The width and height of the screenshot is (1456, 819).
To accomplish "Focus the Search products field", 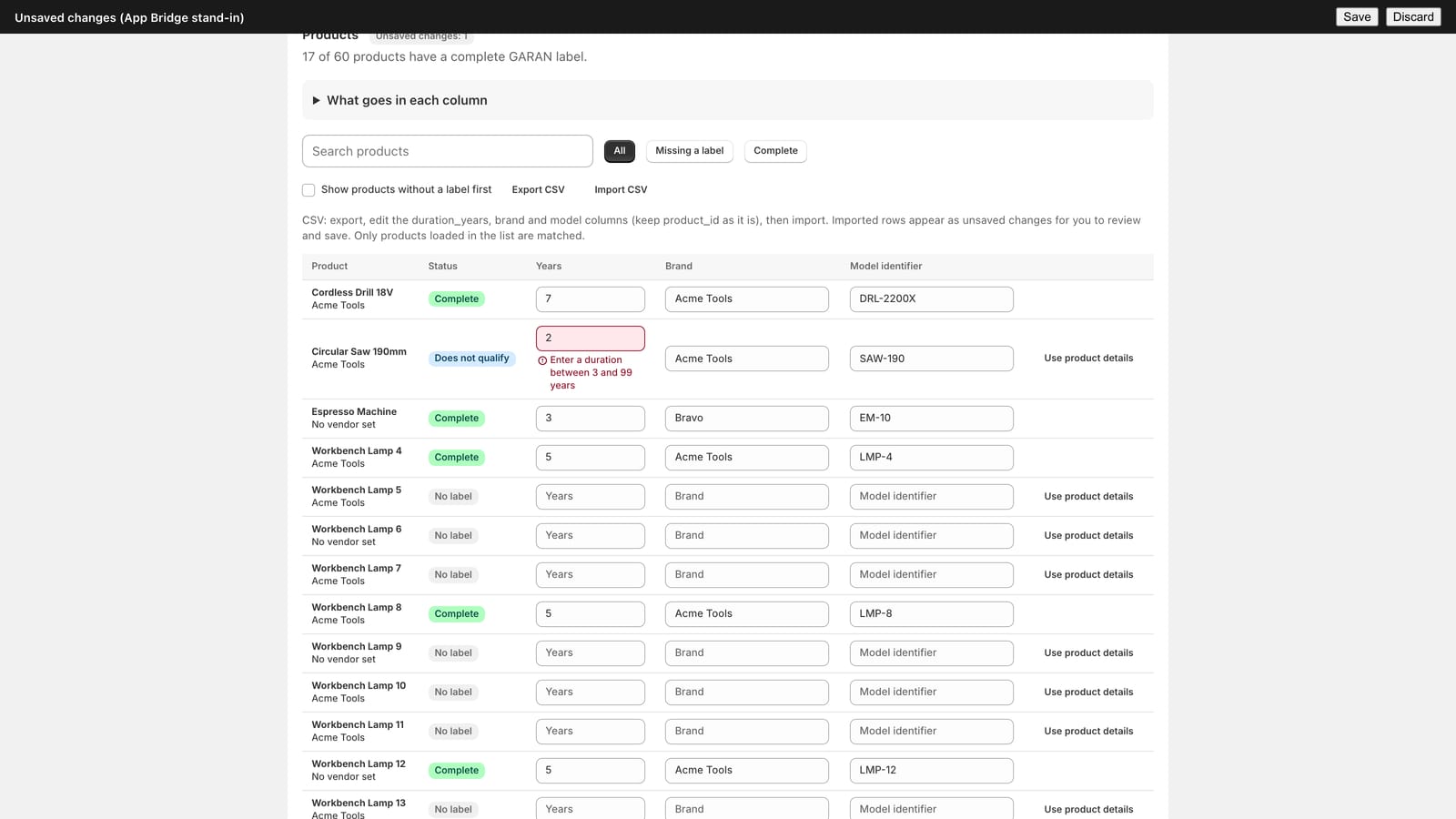I will [448, 151].
